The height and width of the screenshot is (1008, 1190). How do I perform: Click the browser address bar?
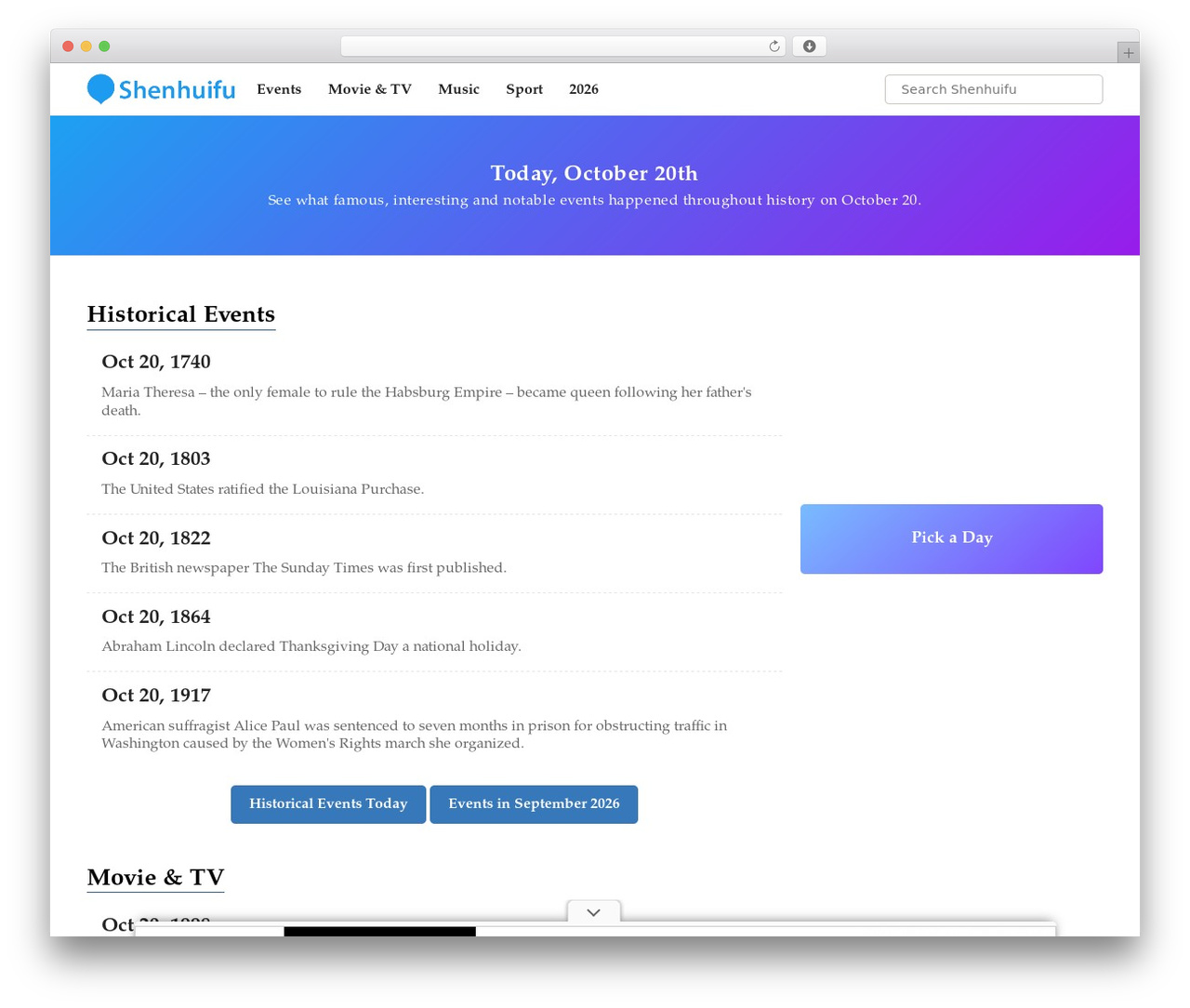tap(562, 46)
